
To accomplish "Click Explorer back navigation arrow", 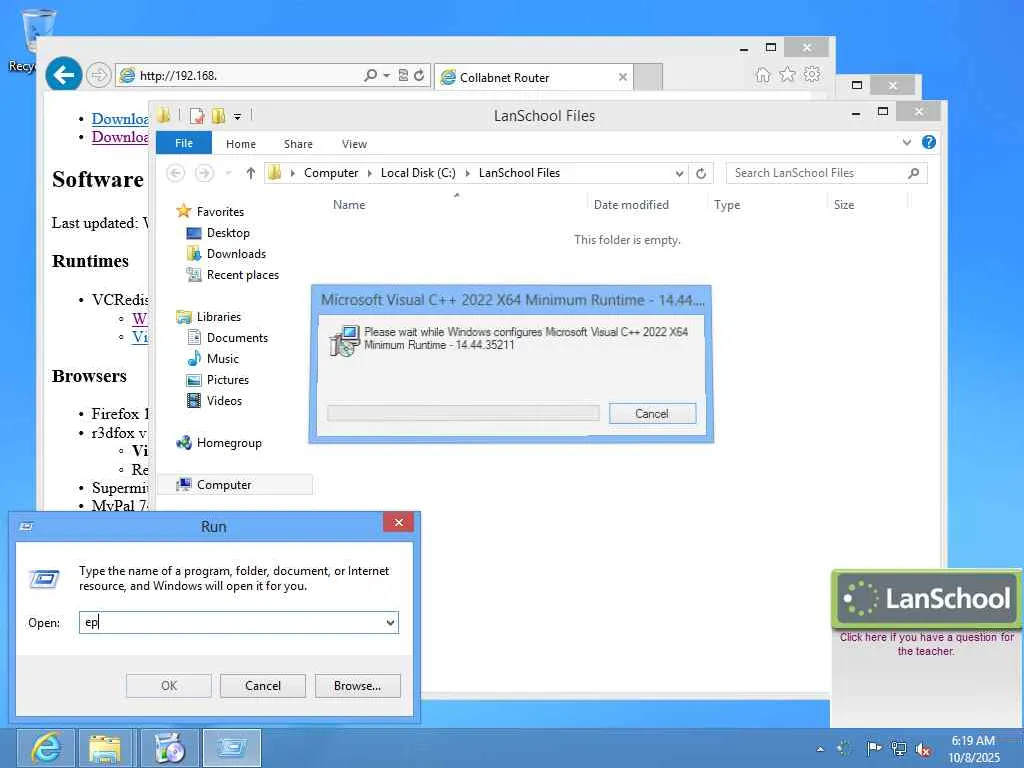I will click(x=175, y=173).
